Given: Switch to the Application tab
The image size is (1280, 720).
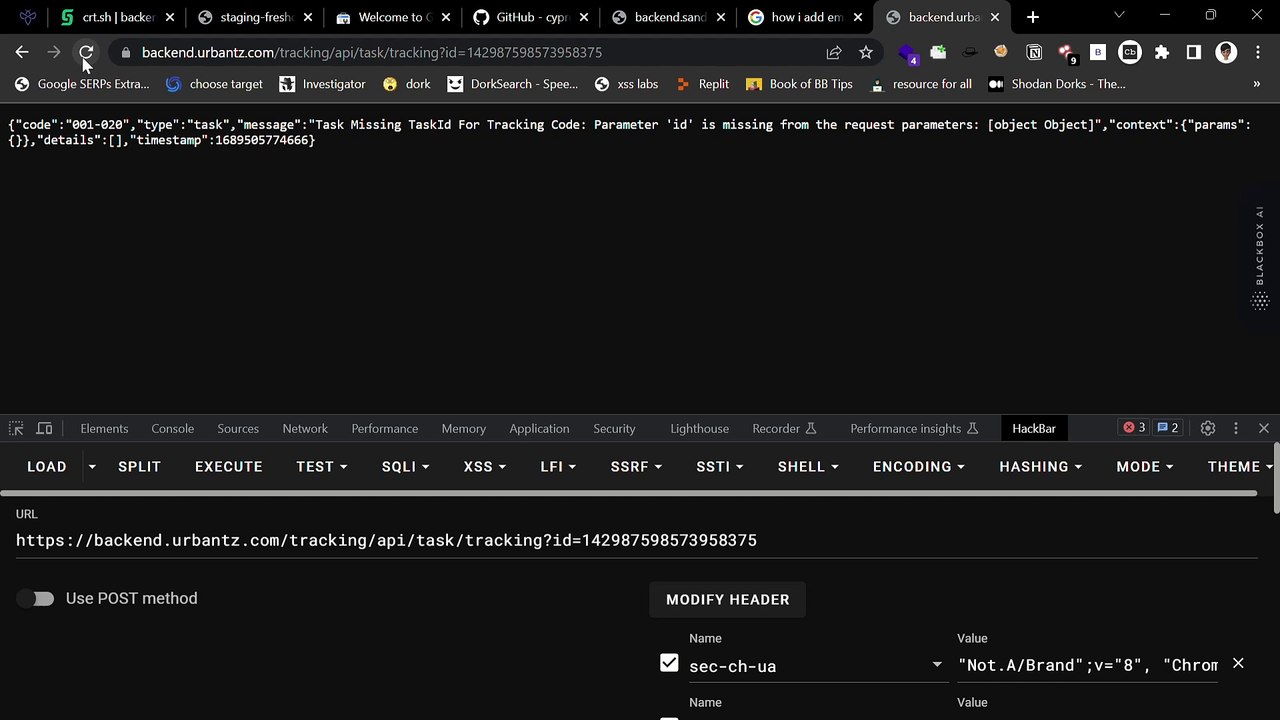Looking at the screenshot, I should click(539, 428).
